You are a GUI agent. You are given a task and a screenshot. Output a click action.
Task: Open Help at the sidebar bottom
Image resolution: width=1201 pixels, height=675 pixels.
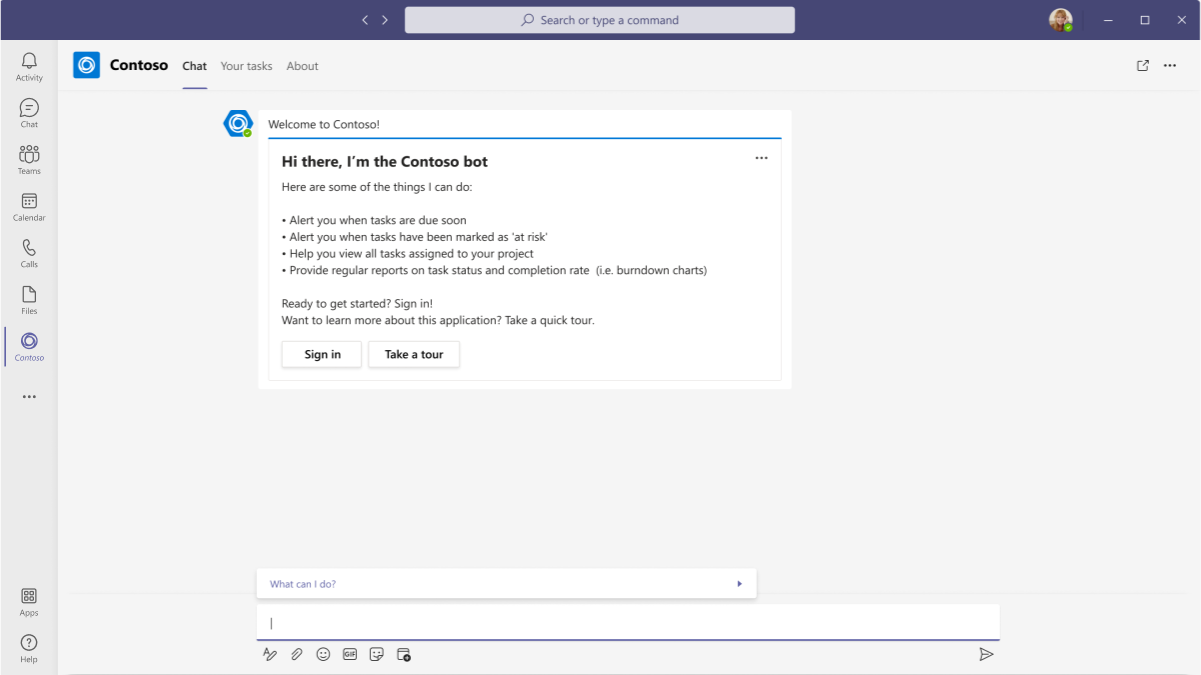coord(29,648)
